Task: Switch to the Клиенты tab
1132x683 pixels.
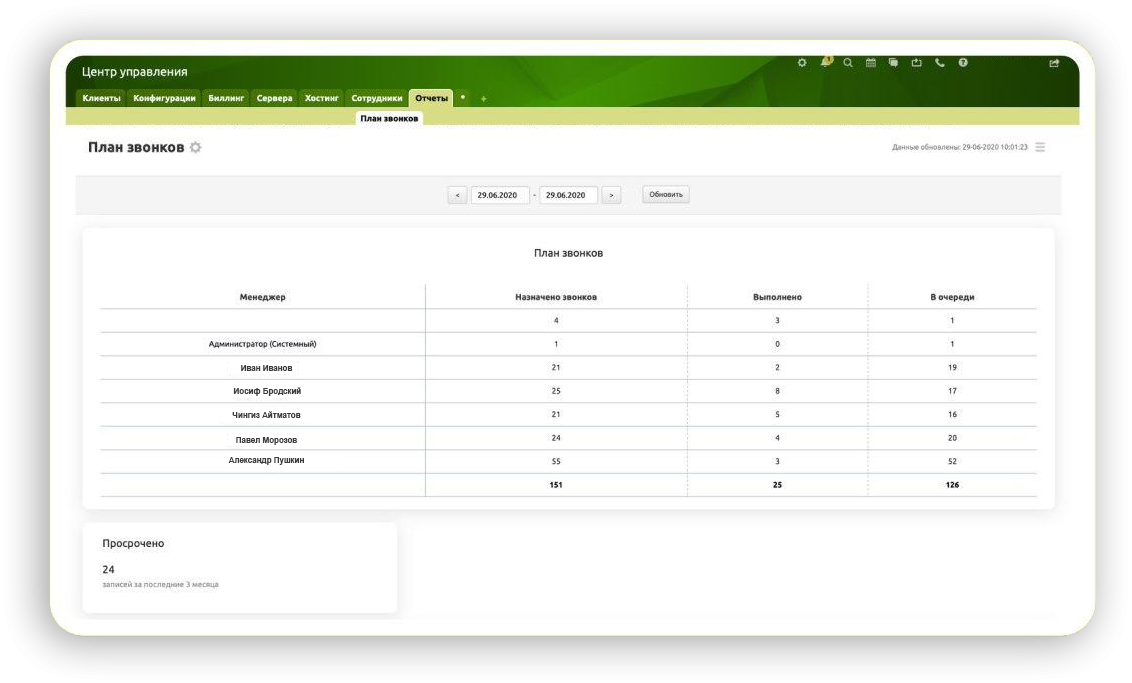Action: click(x=101, y=98)
